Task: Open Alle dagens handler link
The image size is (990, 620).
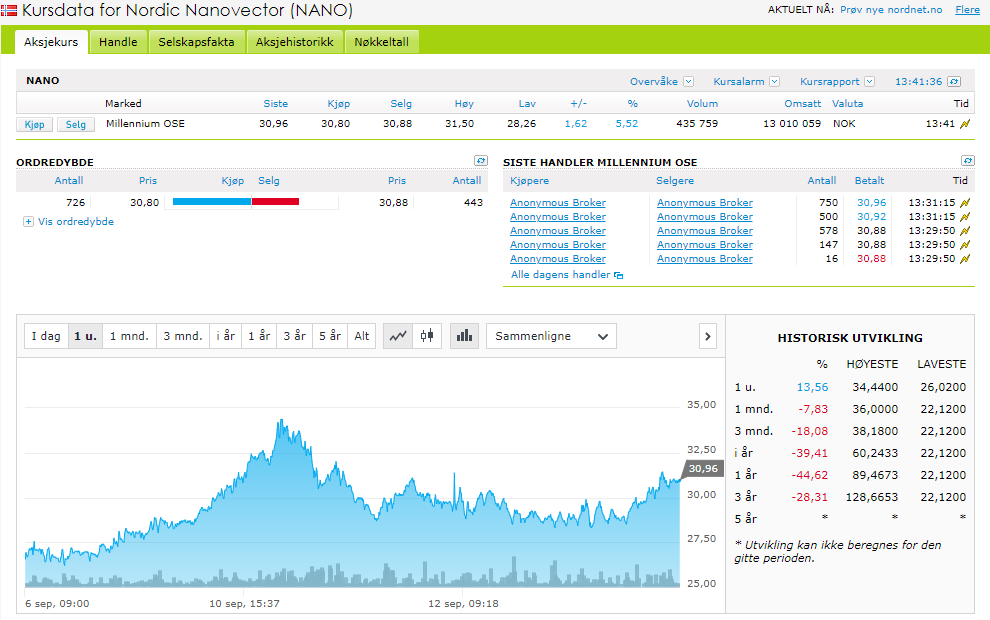Action: [561, 275]
